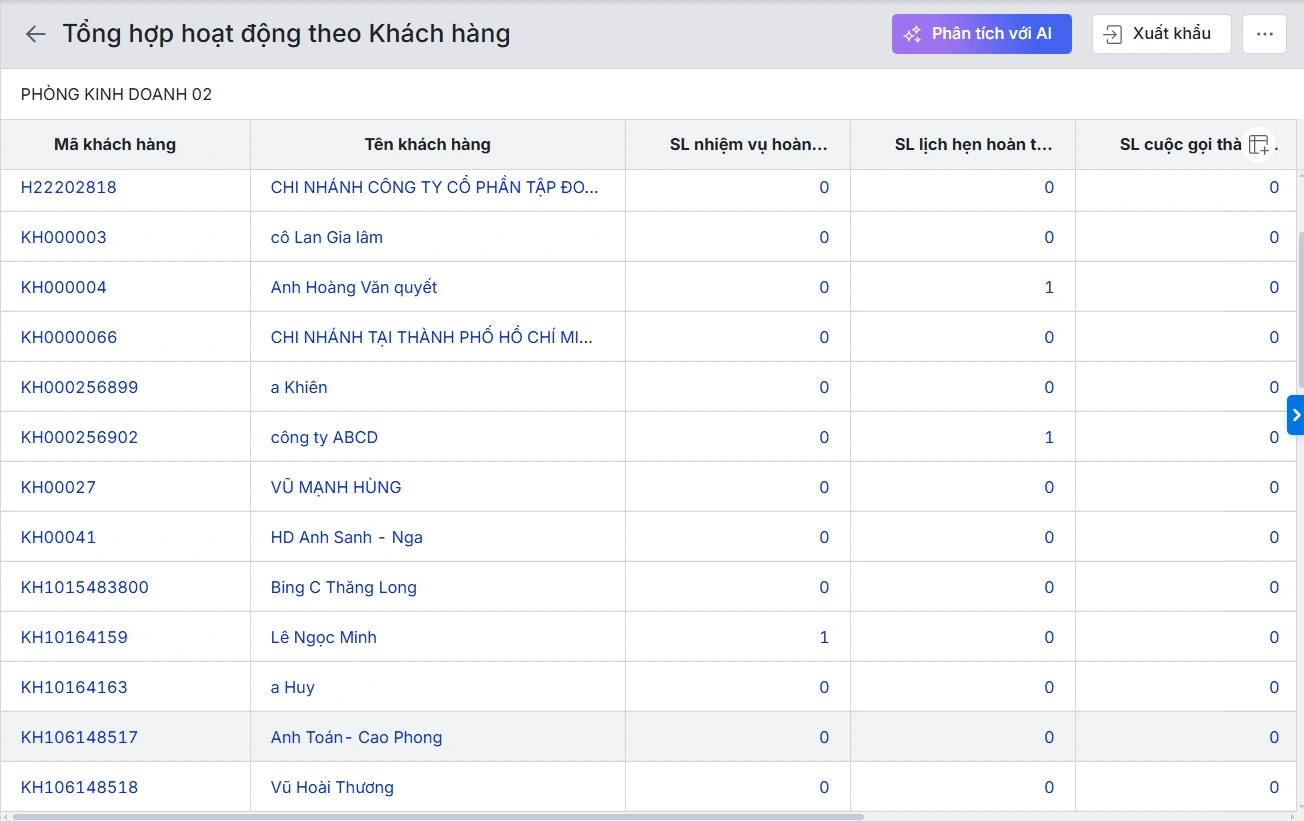Open customer Anh Hoàng Văn quyết
The height and width of the screenshot is (821, 1304).
[353, 287]
